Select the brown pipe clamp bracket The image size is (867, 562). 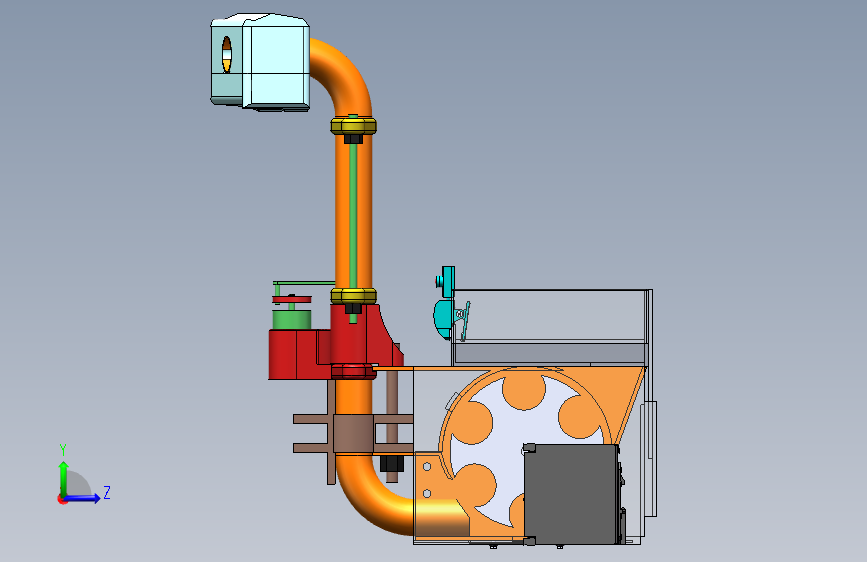(353, 435)
